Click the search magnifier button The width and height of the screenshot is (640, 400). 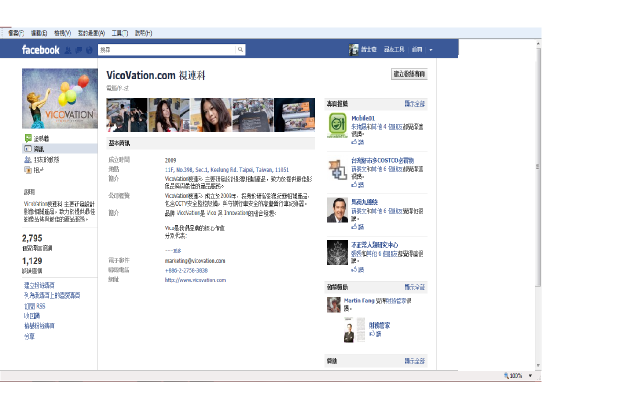(240, 50)
